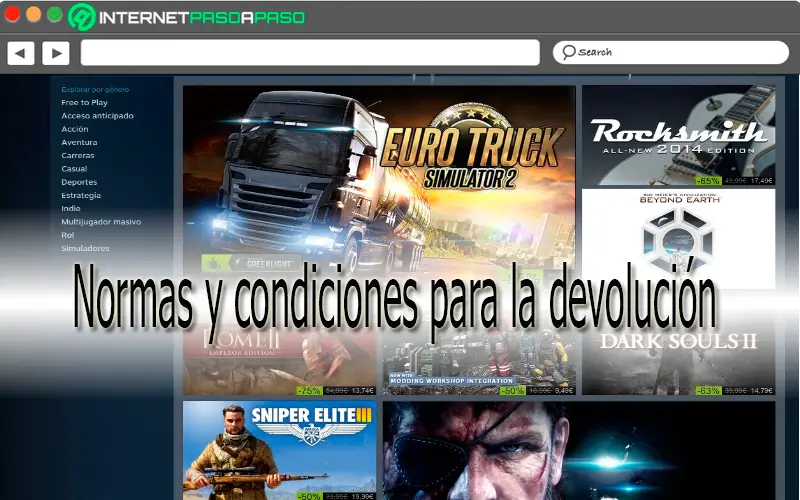800x500 pixels.
Task: Click the browser back arrow button
Action: [21, 53]
